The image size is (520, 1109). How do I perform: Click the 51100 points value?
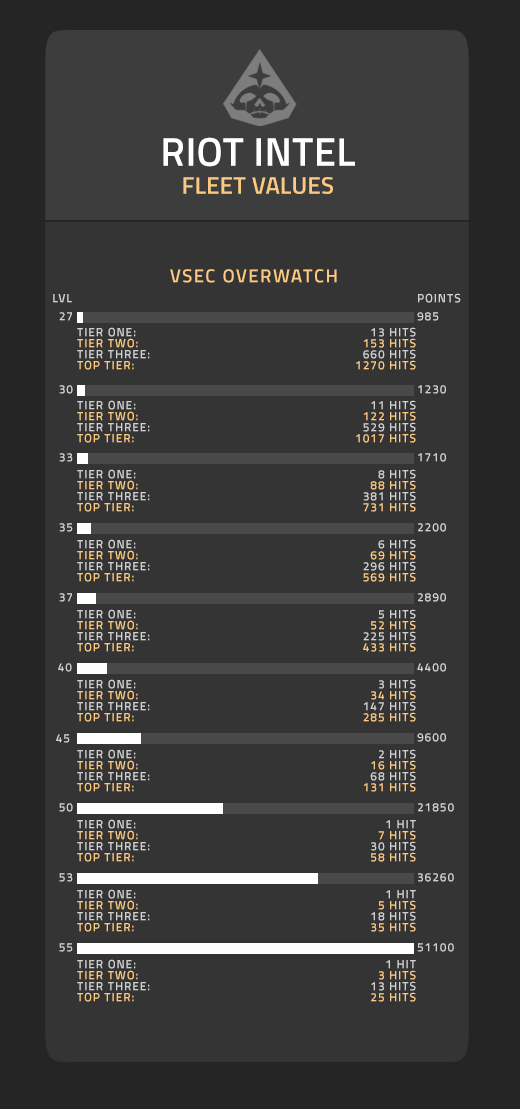[x=436, y=948]
